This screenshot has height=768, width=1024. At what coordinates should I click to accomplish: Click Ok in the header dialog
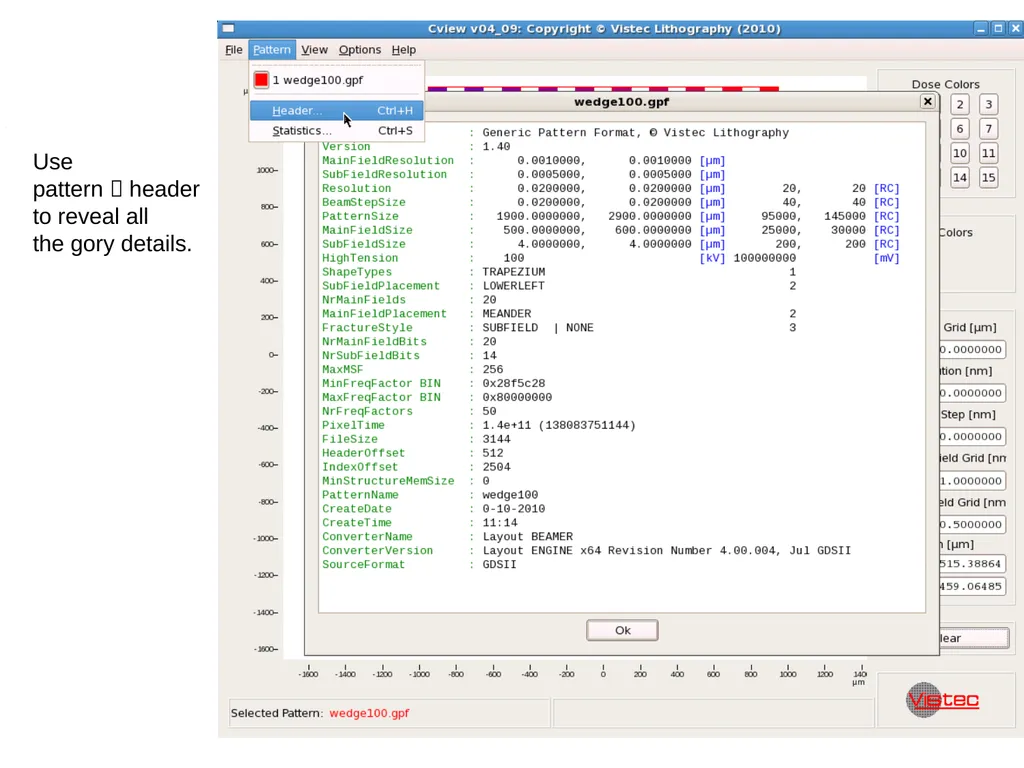tap(622, 630)
